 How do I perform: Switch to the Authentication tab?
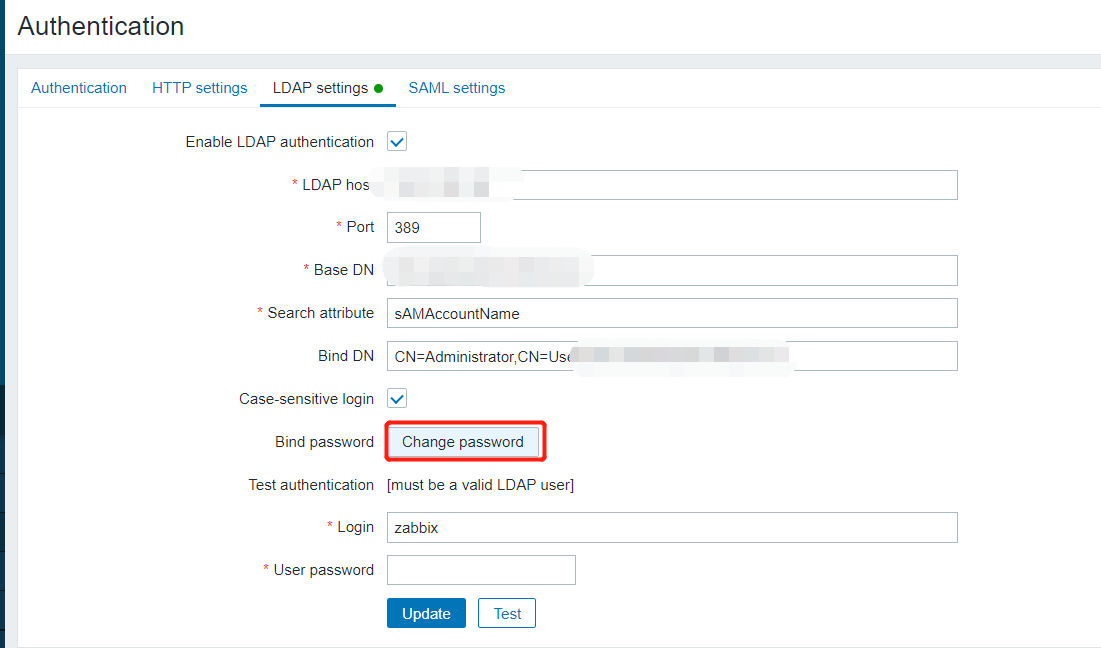79,88
